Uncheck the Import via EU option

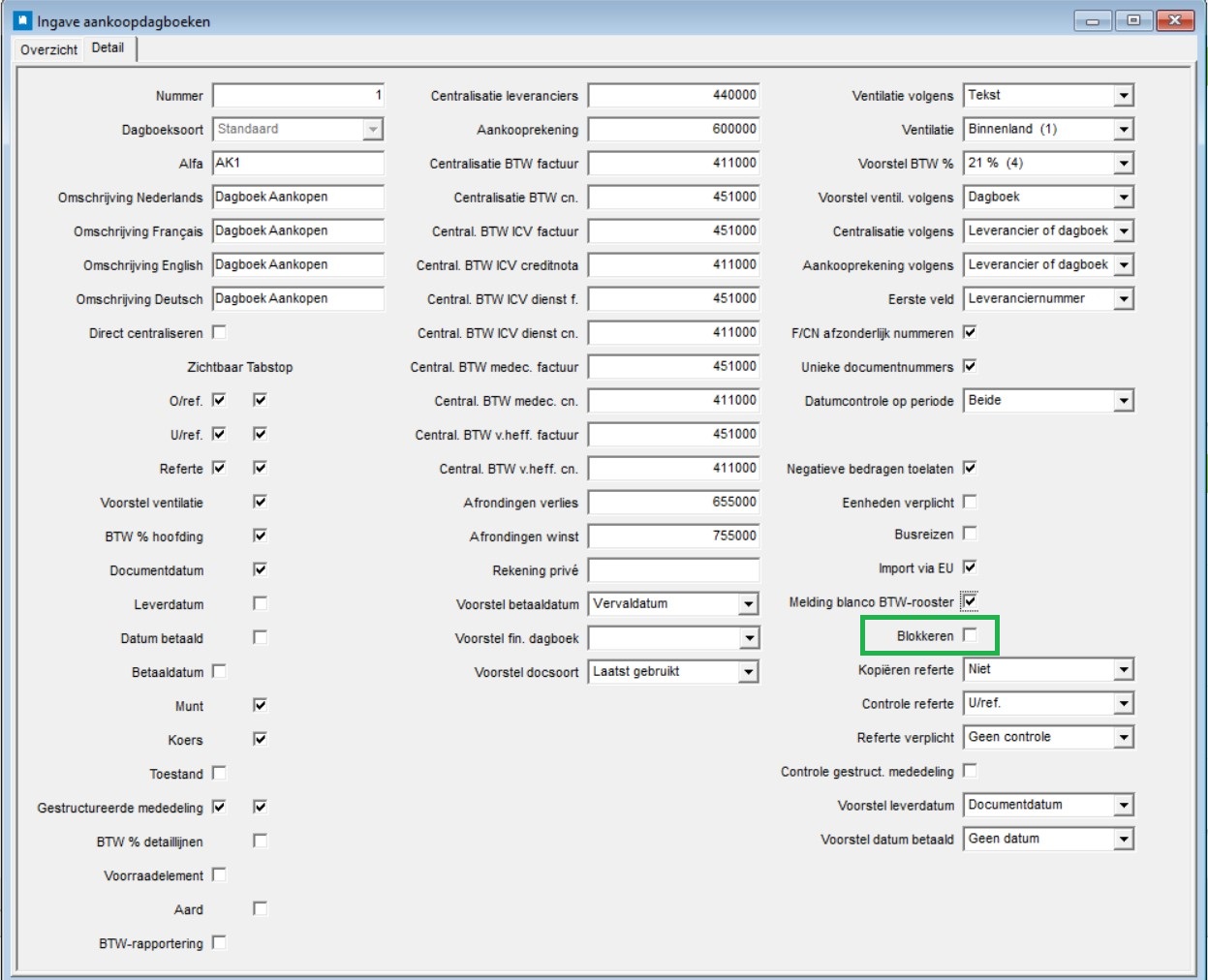970,567
